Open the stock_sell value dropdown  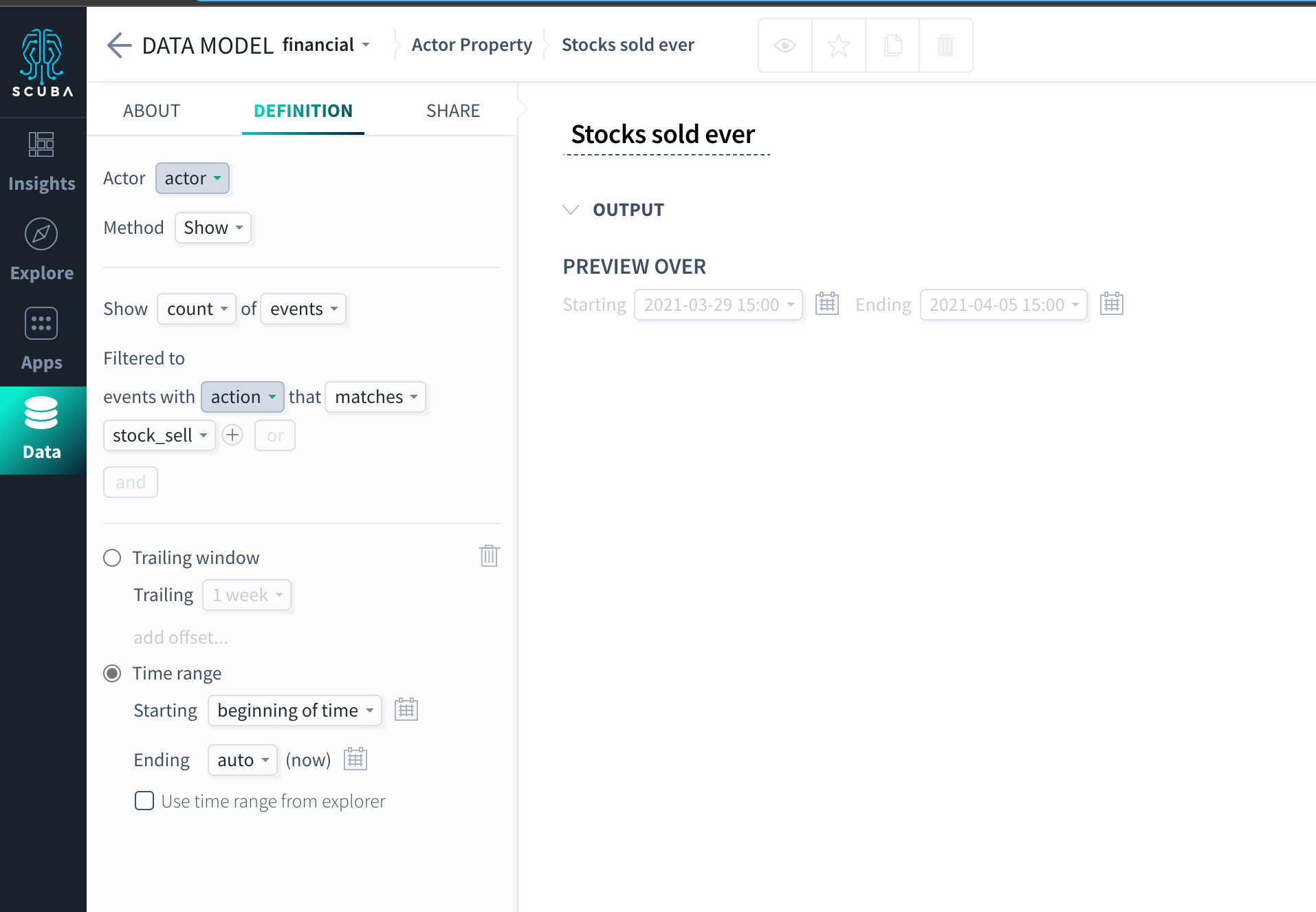tap(160, 435)
